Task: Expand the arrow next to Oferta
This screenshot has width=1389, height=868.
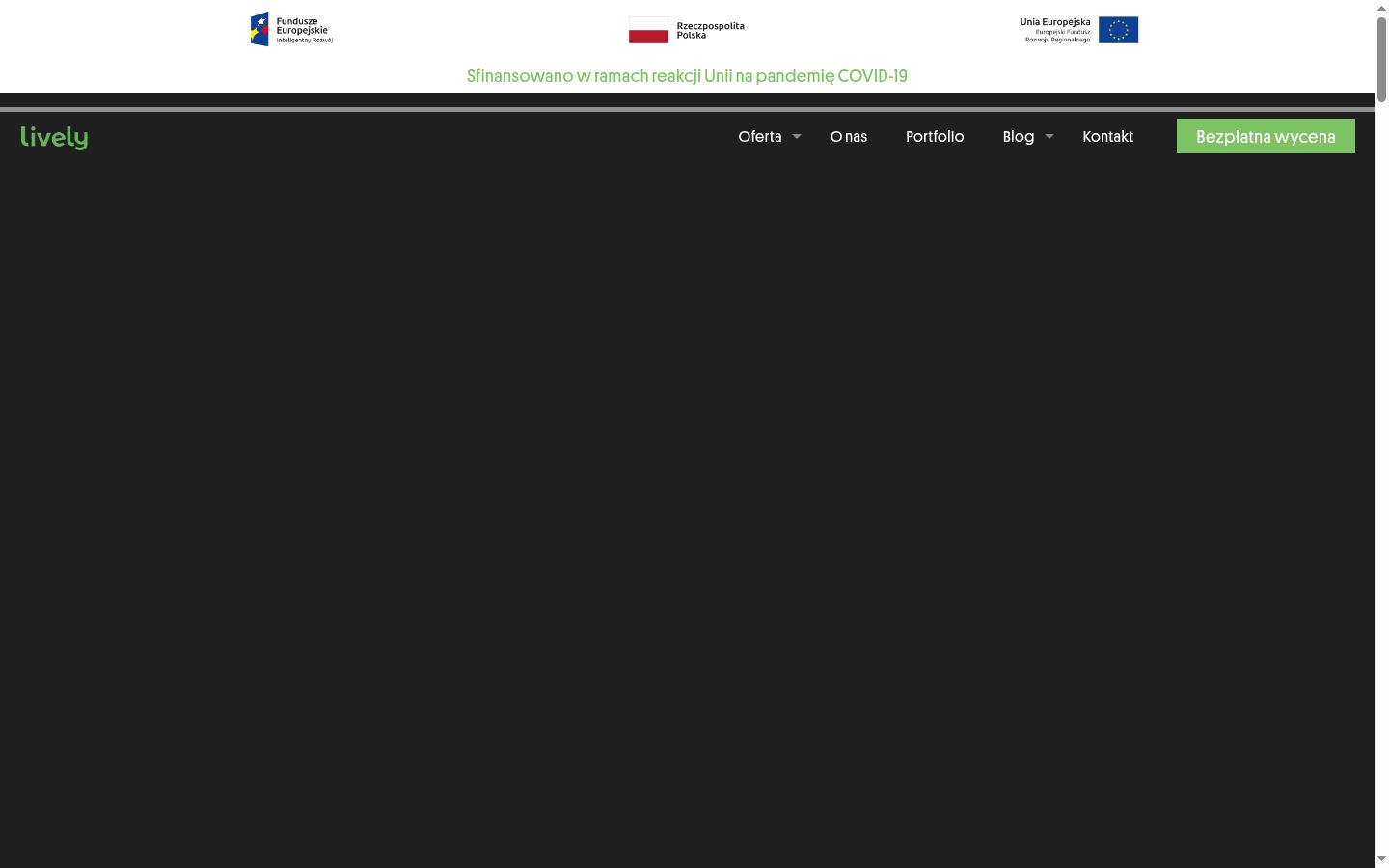Action: pyautogui.click(x=797, y=137)
